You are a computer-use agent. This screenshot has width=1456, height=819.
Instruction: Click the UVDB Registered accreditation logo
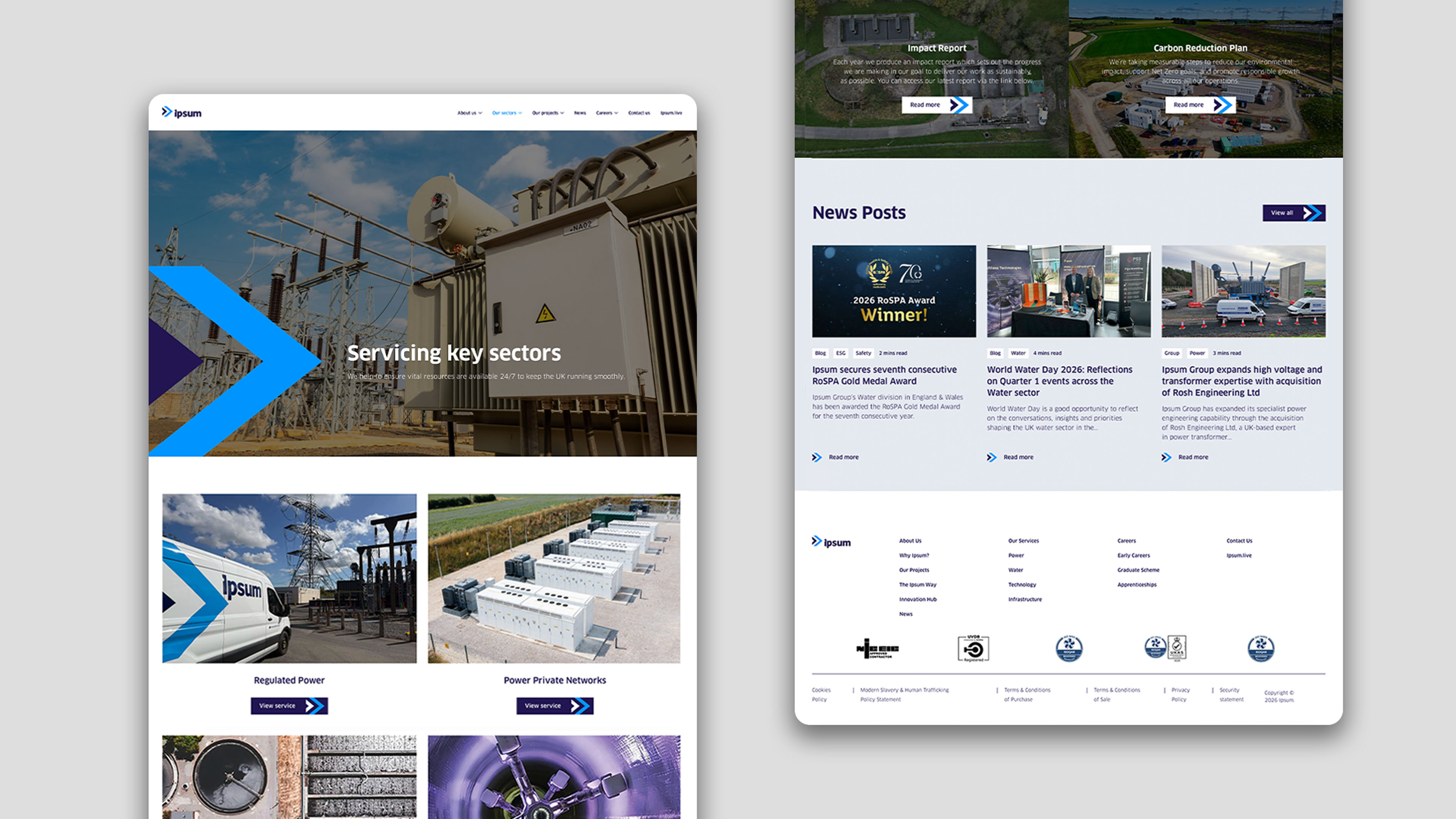pos(973,649)
